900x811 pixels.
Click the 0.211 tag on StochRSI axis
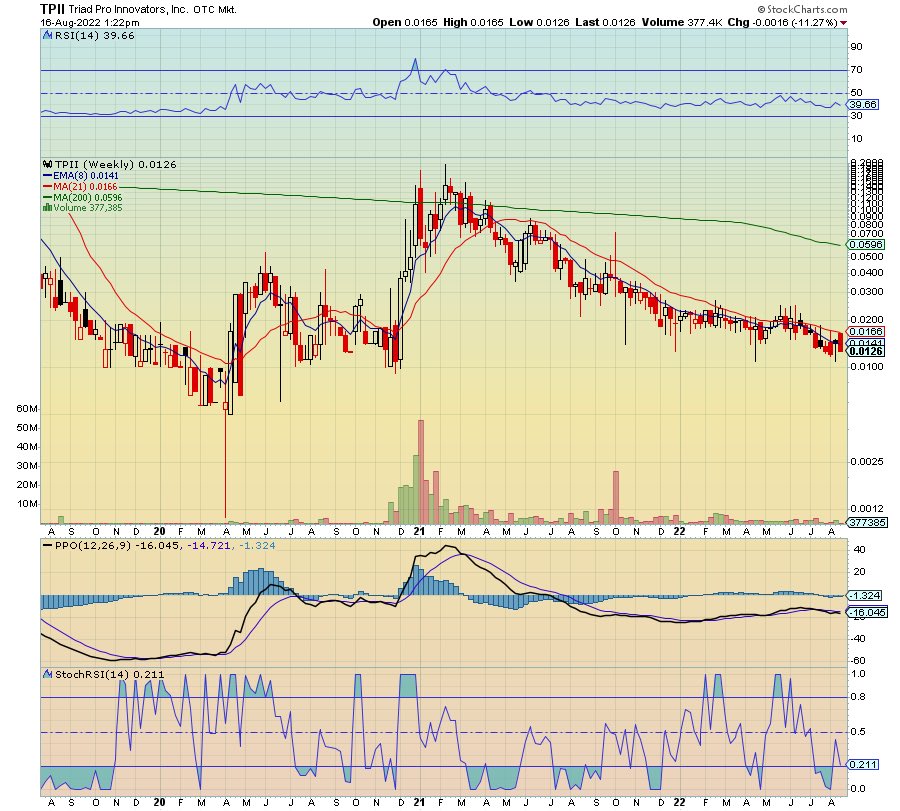(x=863, y=765)
